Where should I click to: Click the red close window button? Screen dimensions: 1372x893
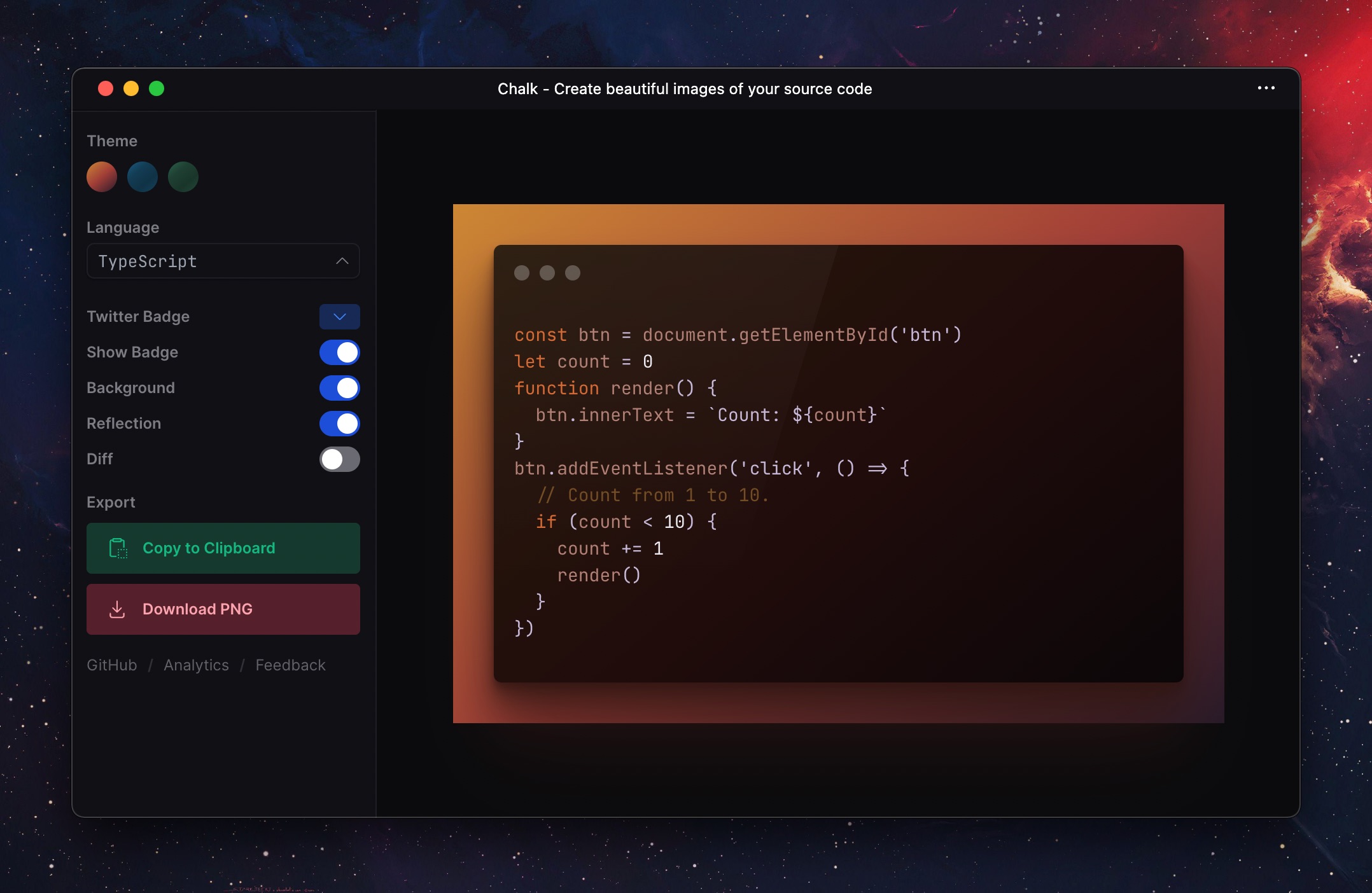pos(106,88)
